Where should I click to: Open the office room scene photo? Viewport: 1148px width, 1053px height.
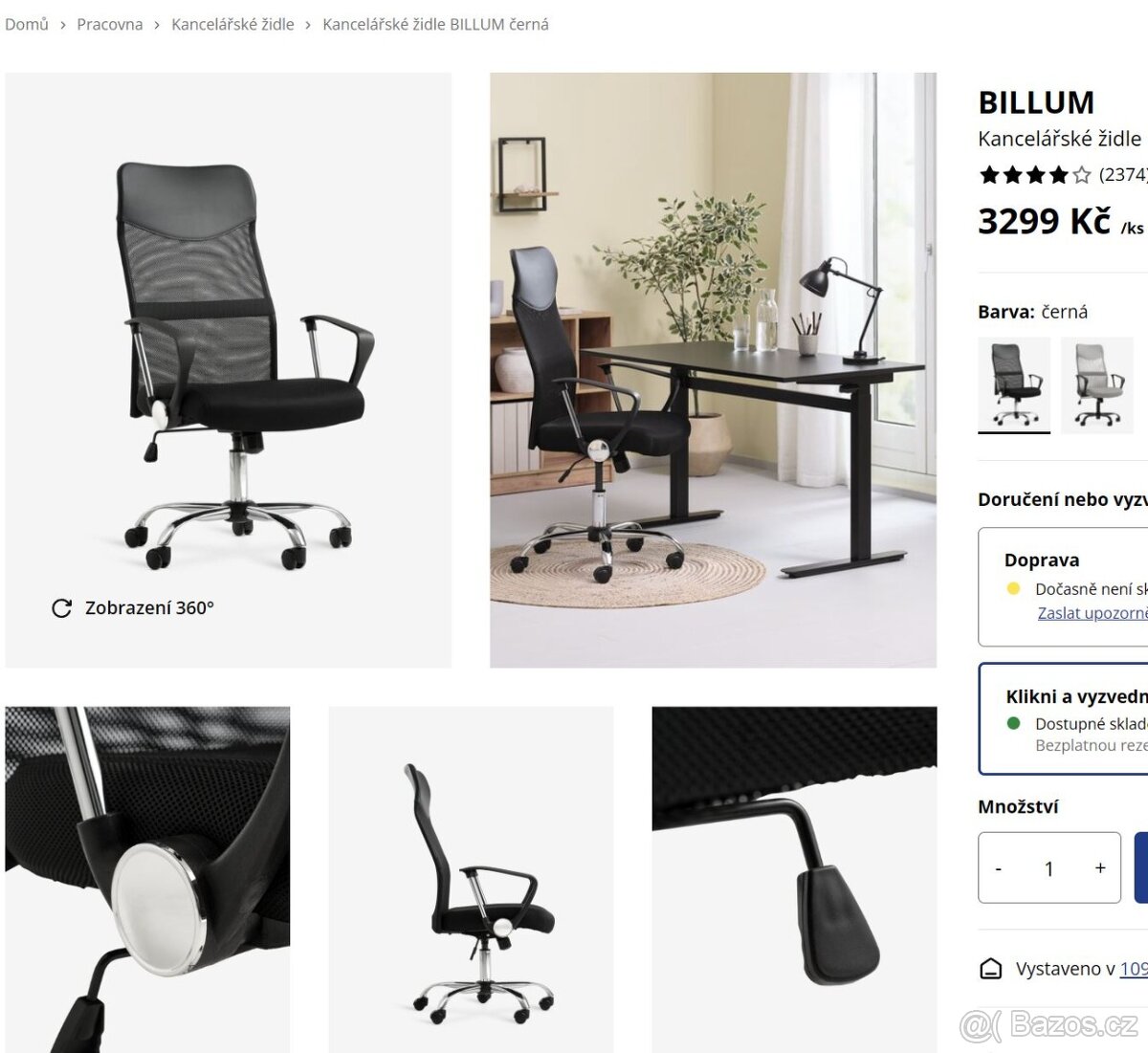click(x=713, y=370)
